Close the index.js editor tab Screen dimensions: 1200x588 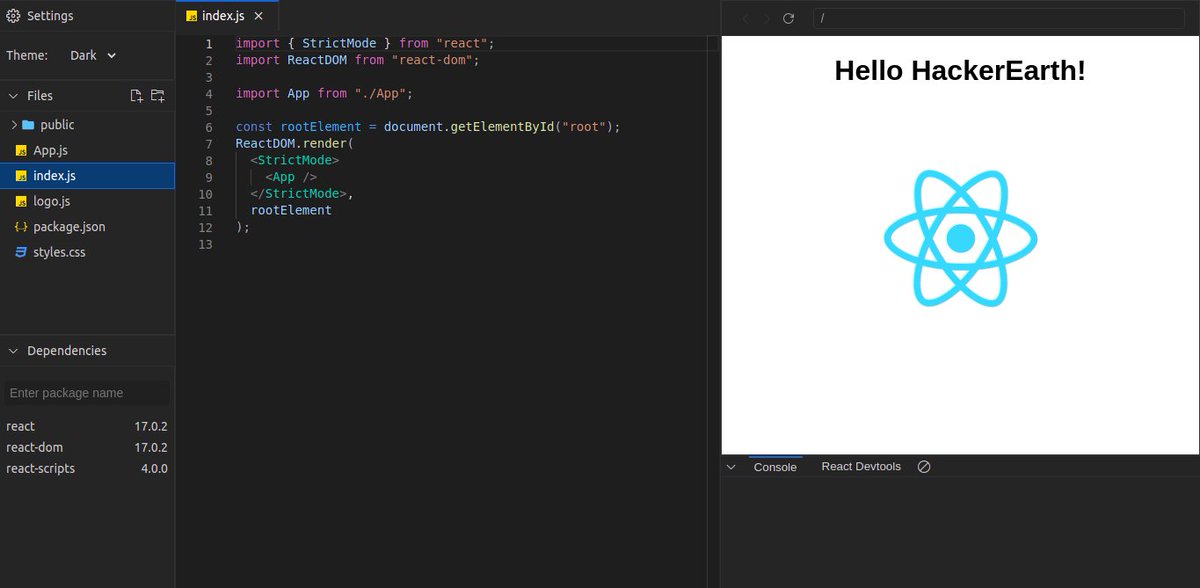coord(258,17)
